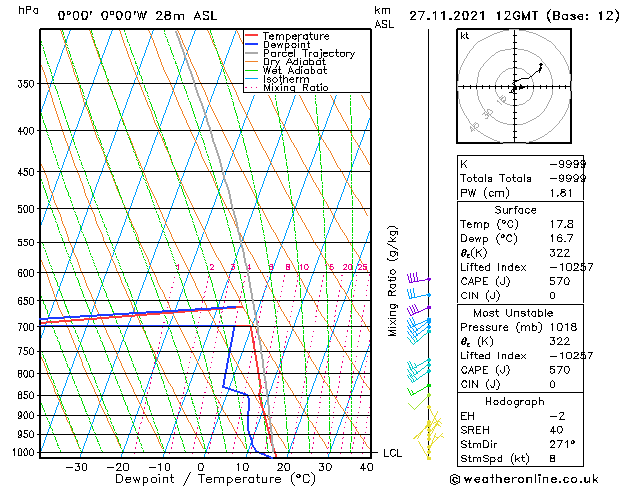629x486 pixels.
Task: Click the StmDir value 271°
Action: (x=562, y=445)
